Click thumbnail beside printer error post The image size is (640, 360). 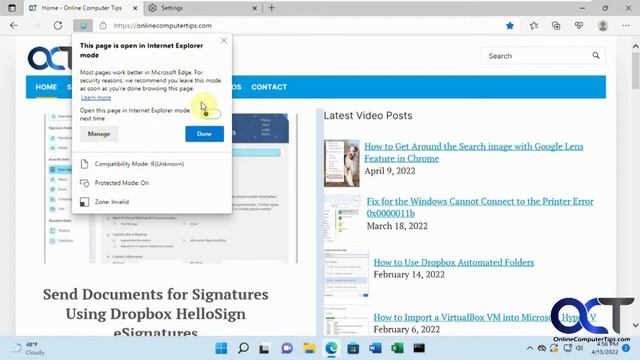point(343,217)
